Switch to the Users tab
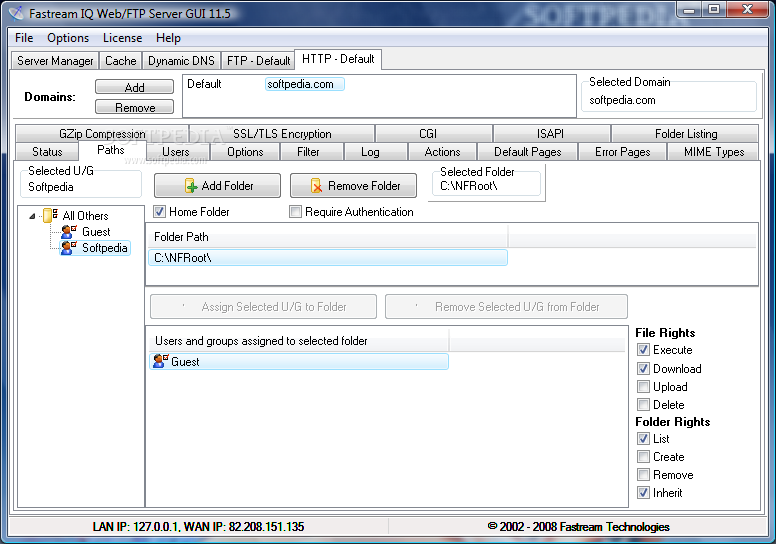776x544 pixels. pos(176,151)
